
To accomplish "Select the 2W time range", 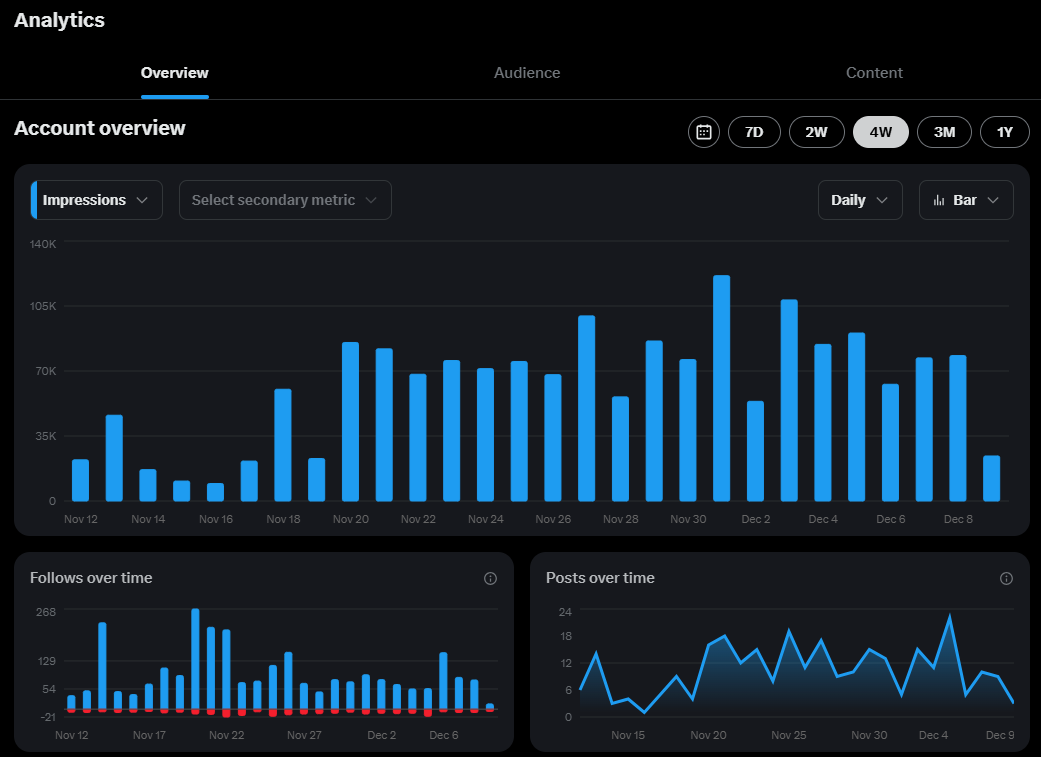I will (817, 132).
